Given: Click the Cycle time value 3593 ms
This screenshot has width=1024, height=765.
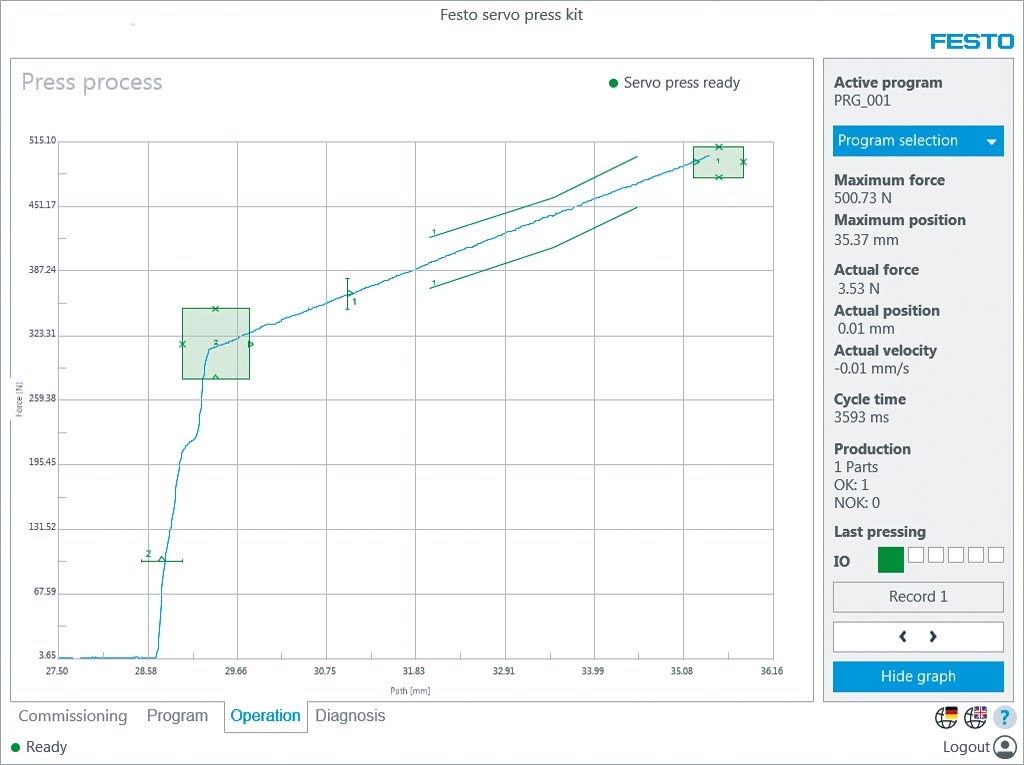Looking at the screenshot, I should pos(861,417).
